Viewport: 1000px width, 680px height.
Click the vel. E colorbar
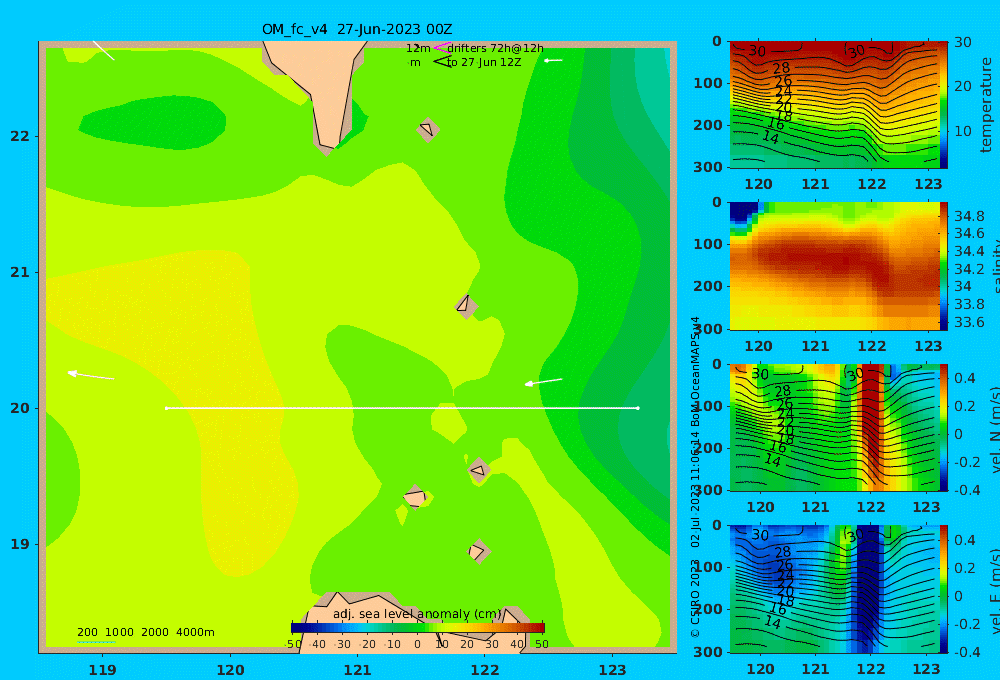(944, 589)
